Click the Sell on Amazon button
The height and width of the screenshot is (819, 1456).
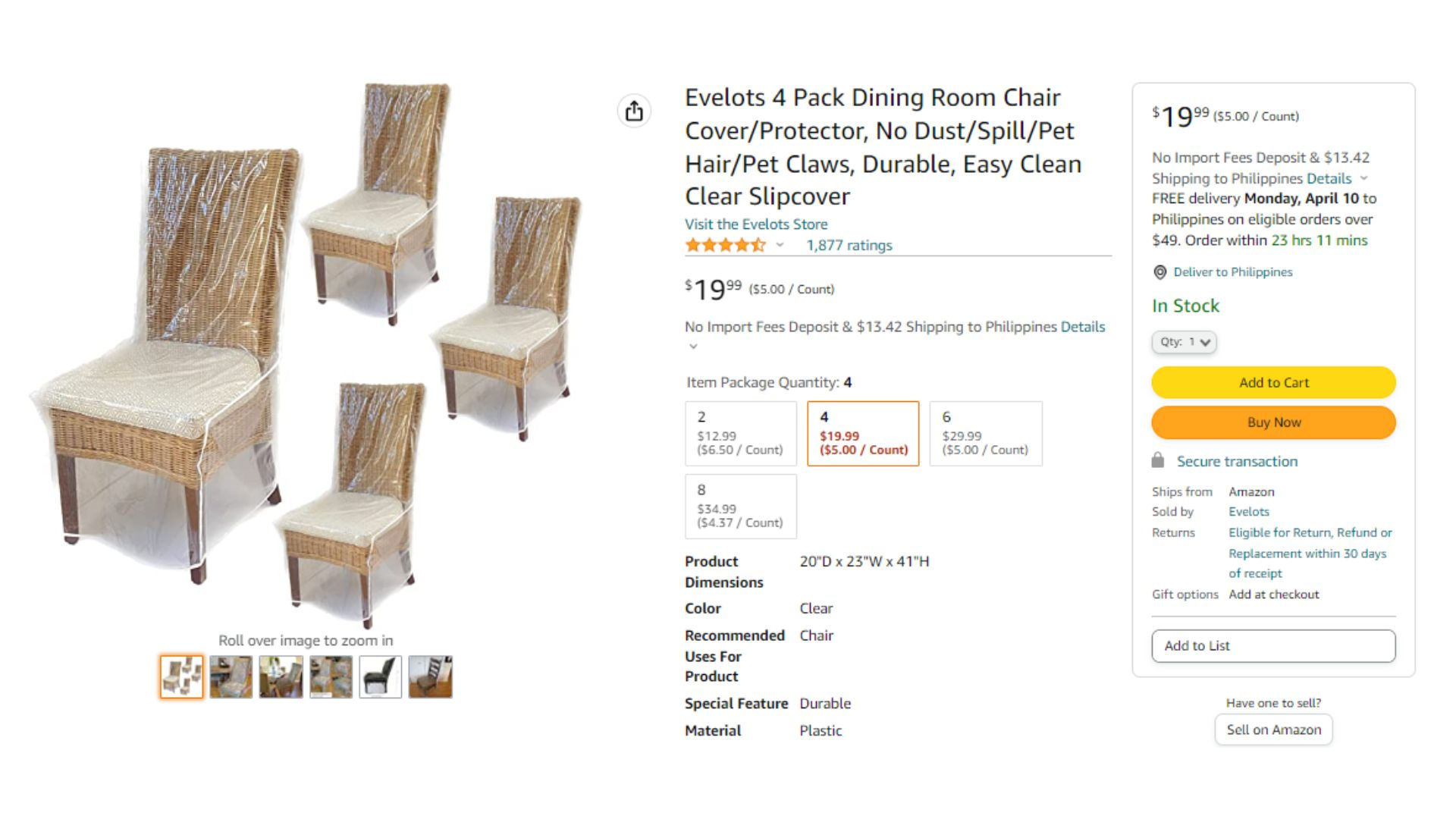pyautogui.click(x=1274, y=730)
